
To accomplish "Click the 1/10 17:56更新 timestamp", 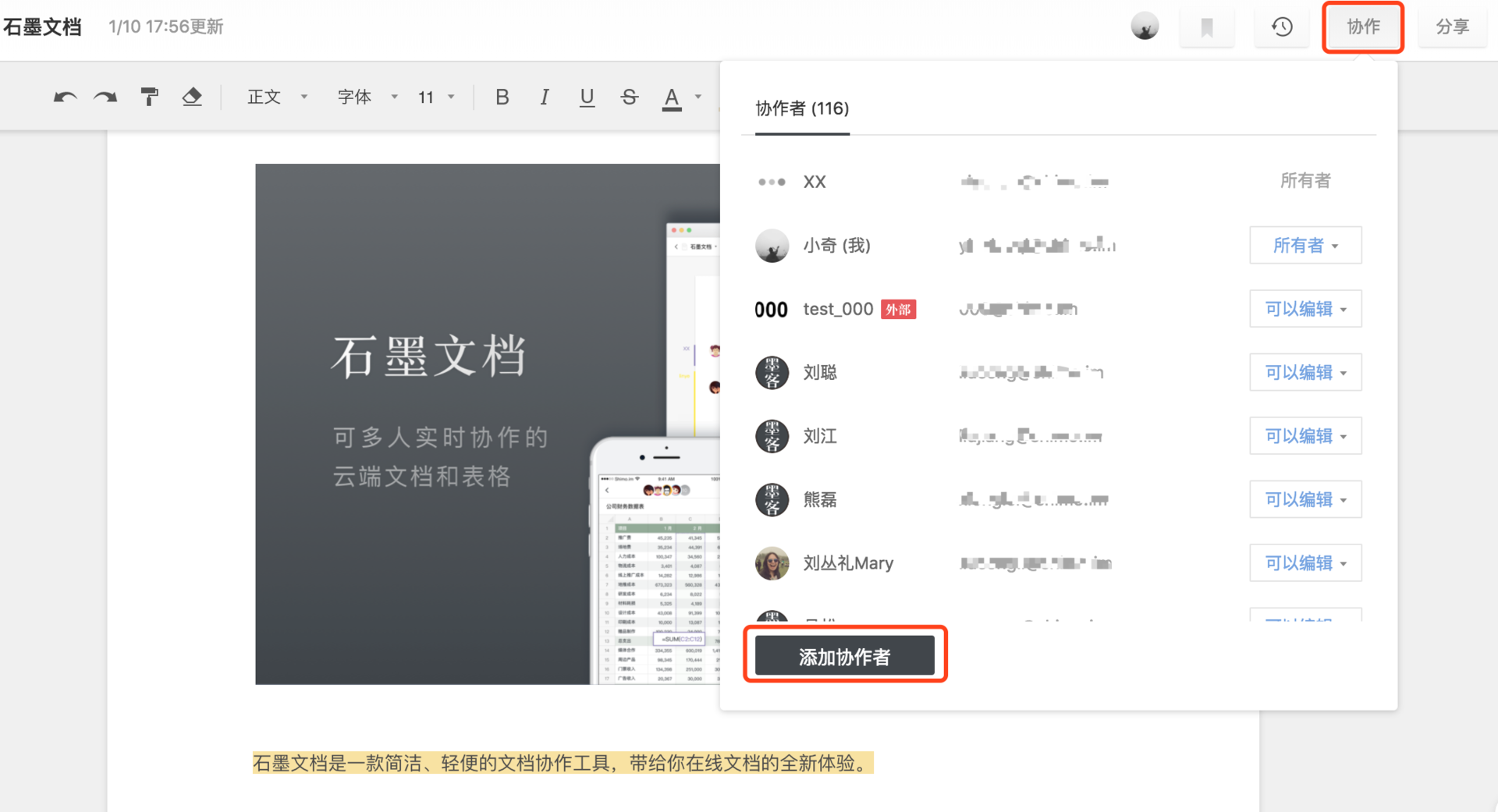I will (x=165, y=27).
